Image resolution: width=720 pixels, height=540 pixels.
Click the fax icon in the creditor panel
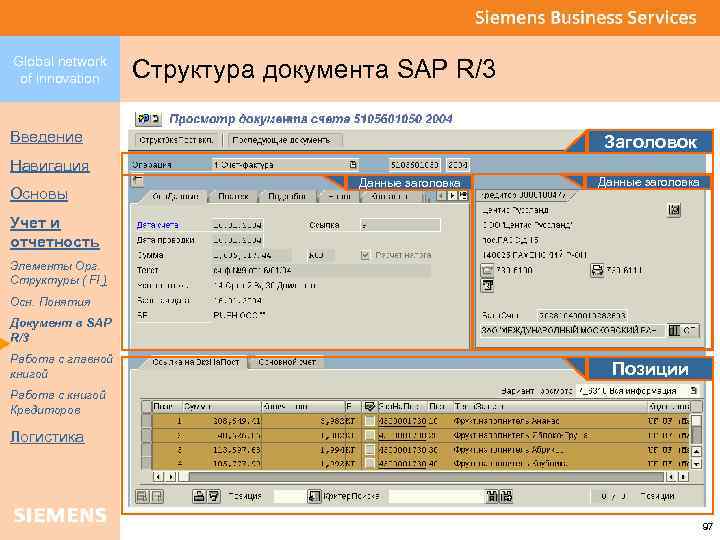coord(596,270)
